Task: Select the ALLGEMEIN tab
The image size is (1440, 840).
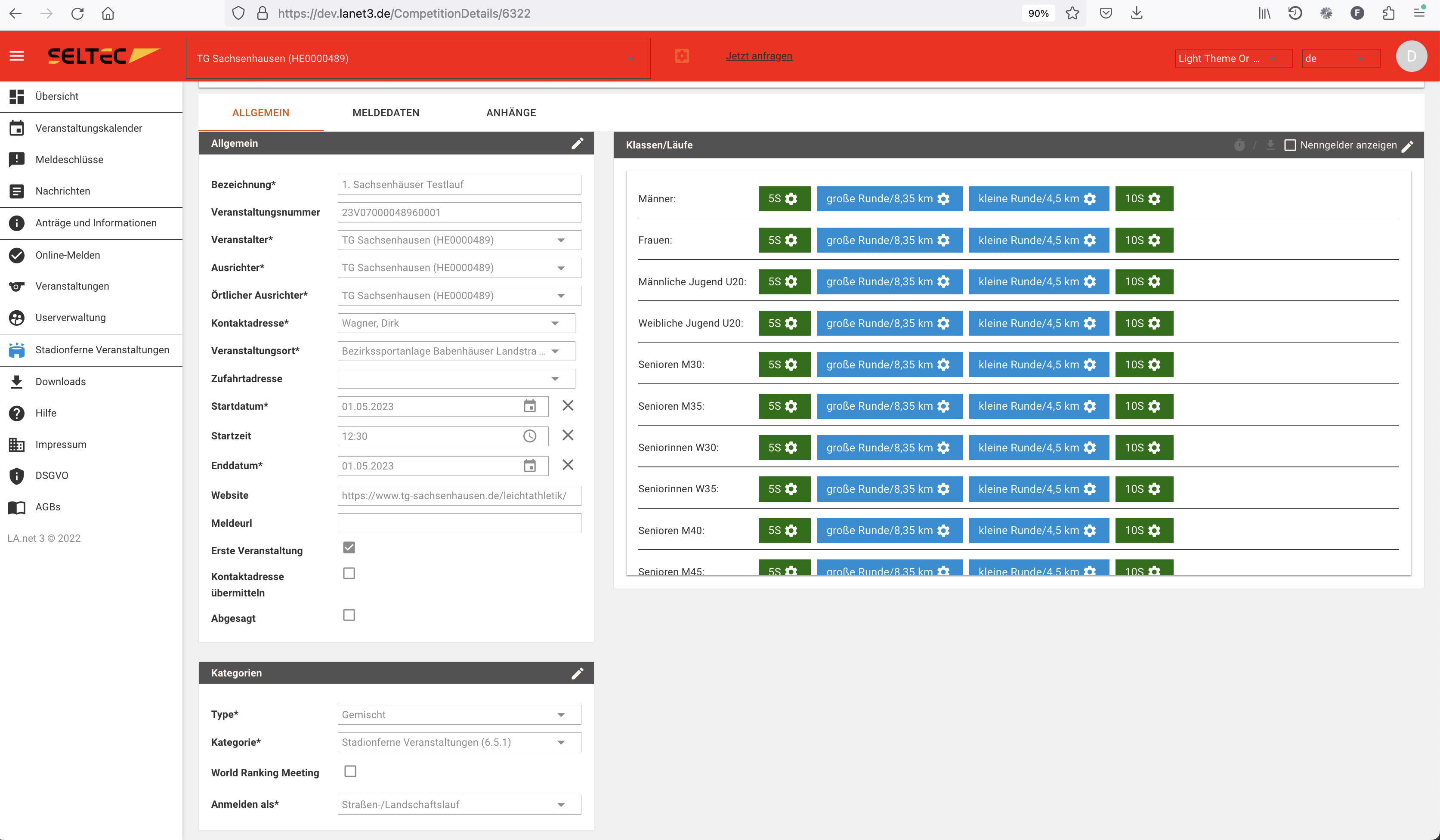Action: click(260, 113)
